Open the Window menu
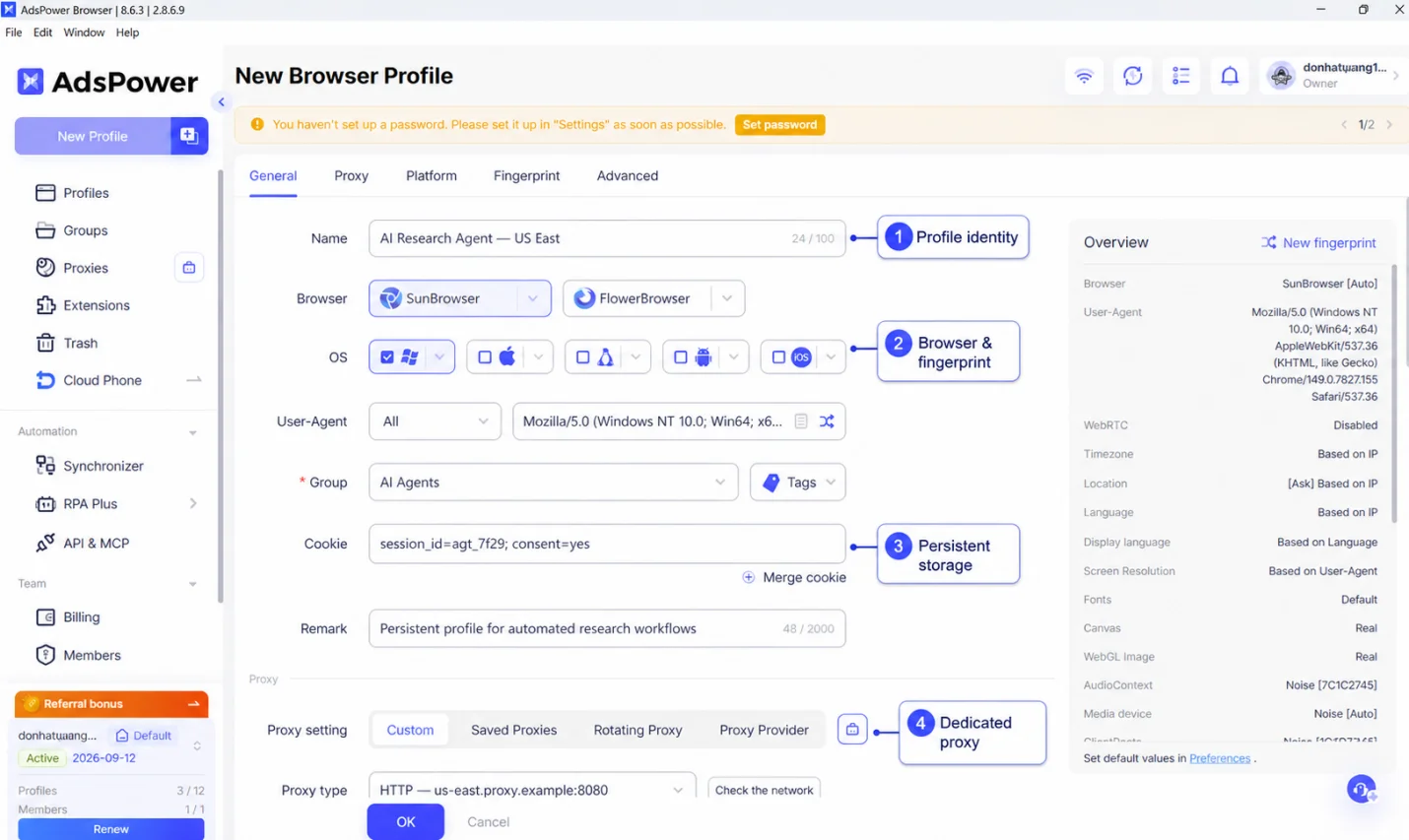 pyautogui.click(x=84, y=32)
